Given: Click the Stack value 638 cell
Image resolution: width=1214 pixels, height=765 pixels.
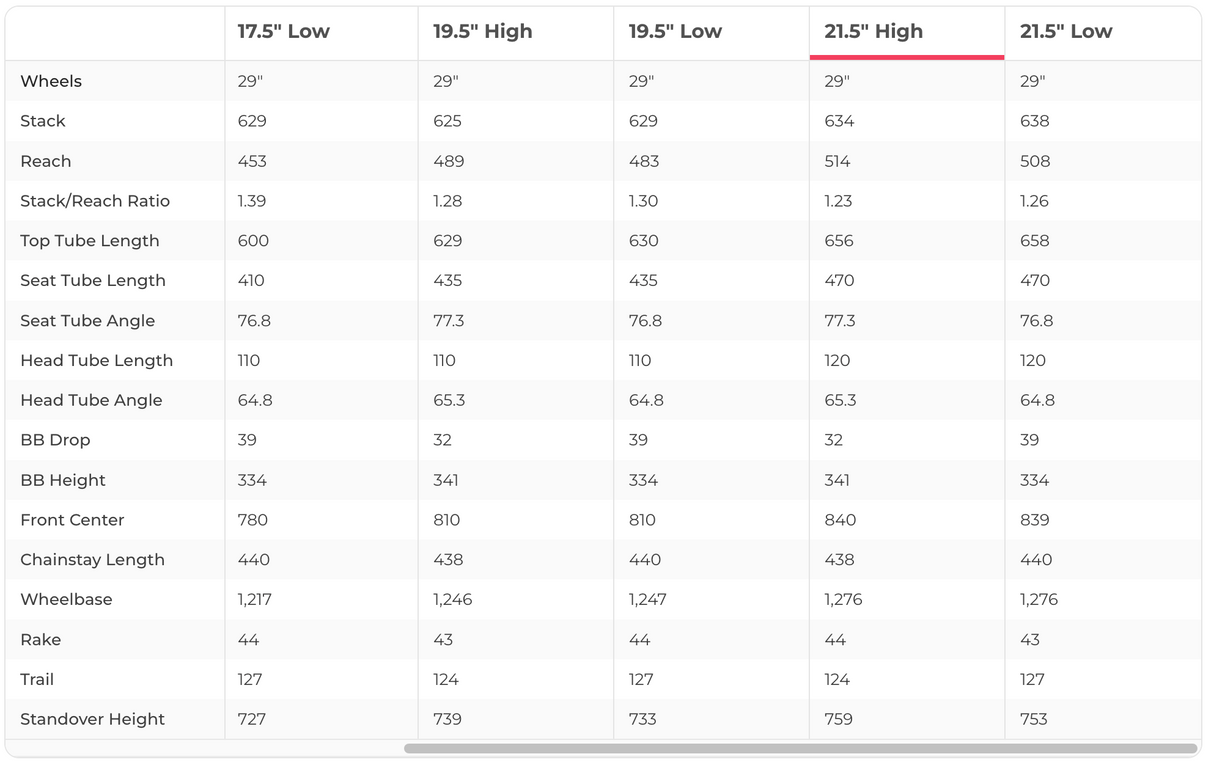Looking at the screenshot, I should pos(1034,121).
